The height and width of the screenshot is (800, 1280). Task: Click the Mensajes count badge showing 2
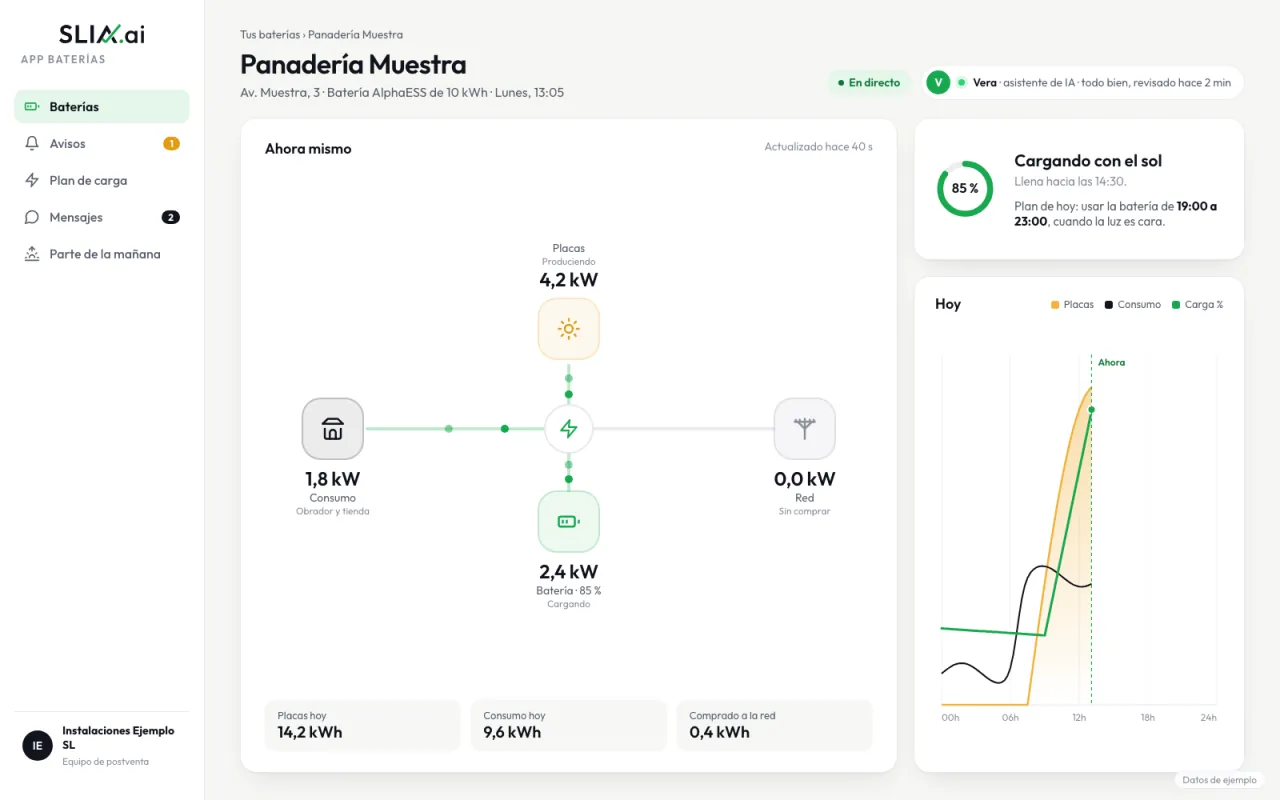click(171, 217)
